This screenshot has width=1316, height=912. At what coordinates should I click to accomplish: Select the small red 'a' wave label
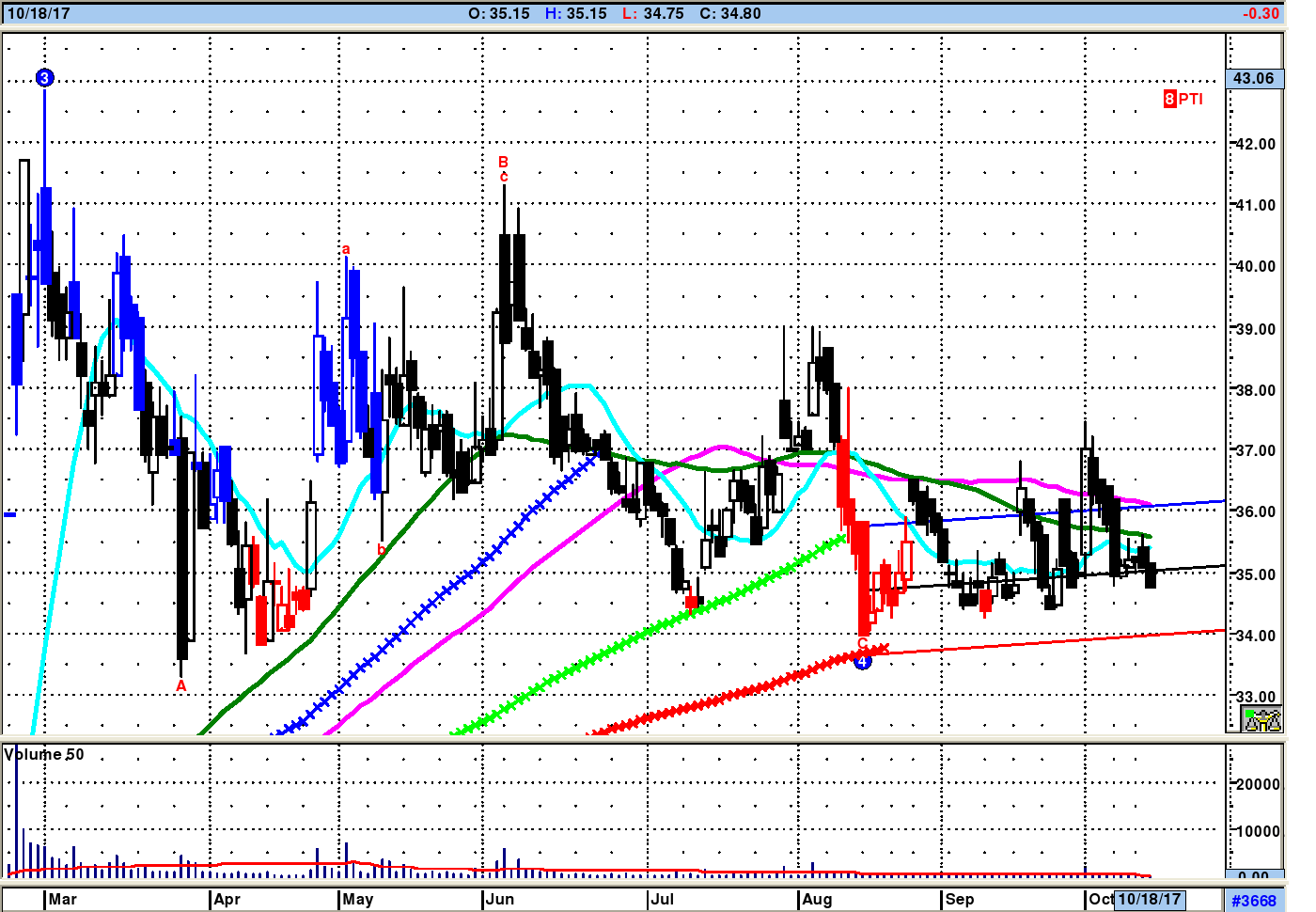pyautogui.click(x=346, y=249)
